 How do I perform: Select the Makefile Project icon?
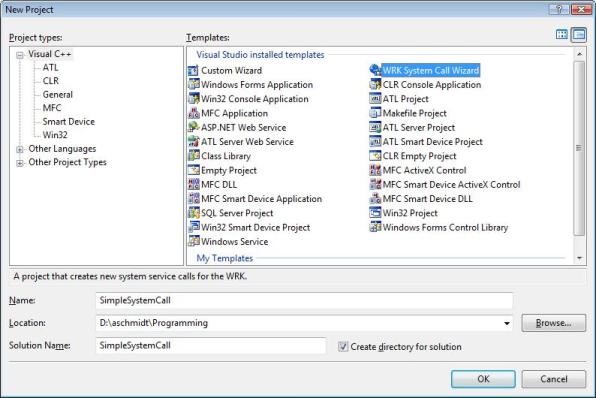click(x=375, y=113)
